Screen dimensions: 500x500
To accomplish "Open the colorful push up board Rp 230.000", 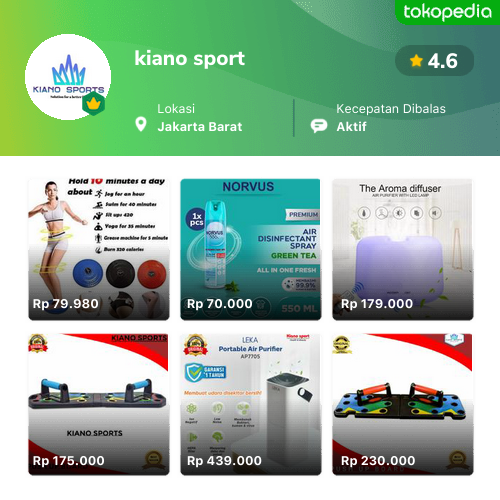I will click(403, 404).
